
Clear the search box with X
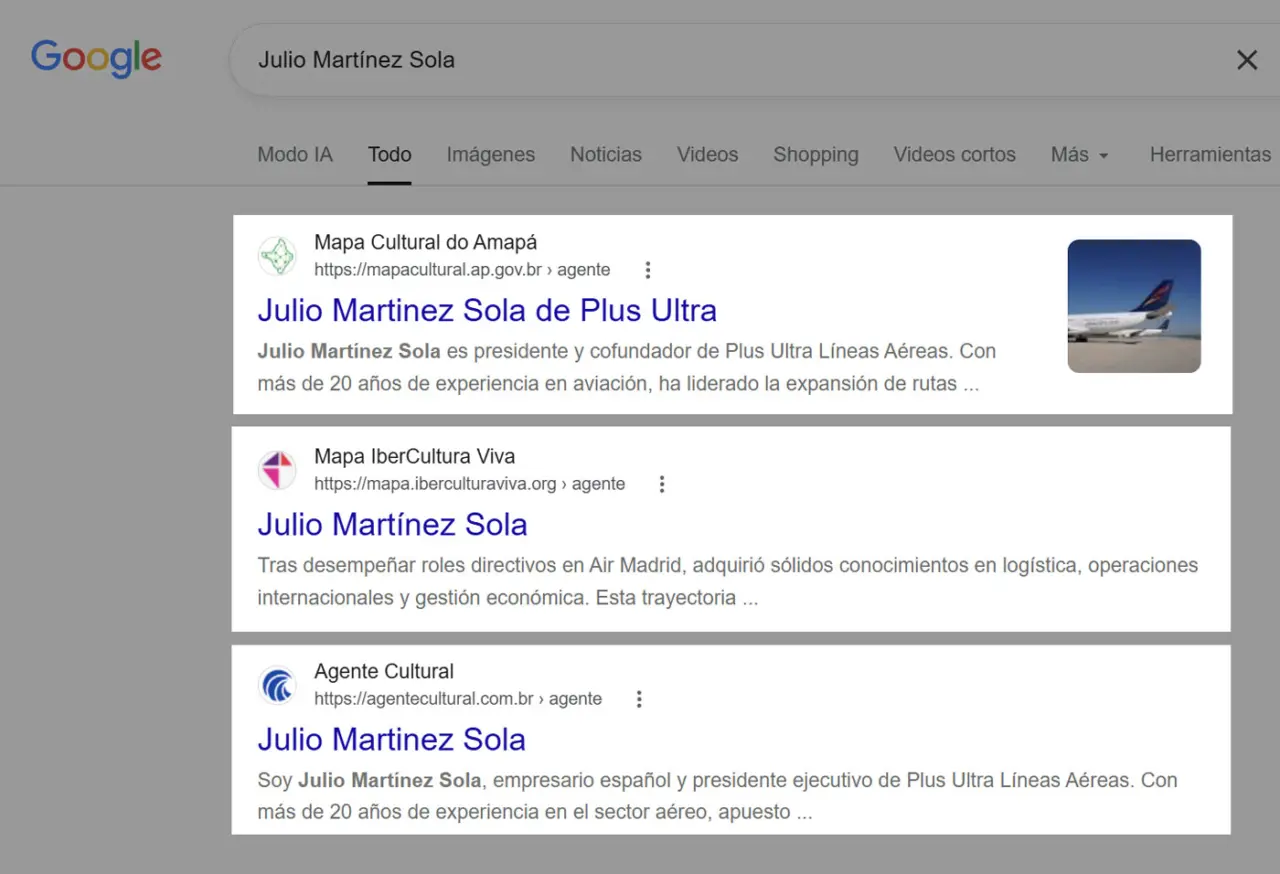(1246, 60)
